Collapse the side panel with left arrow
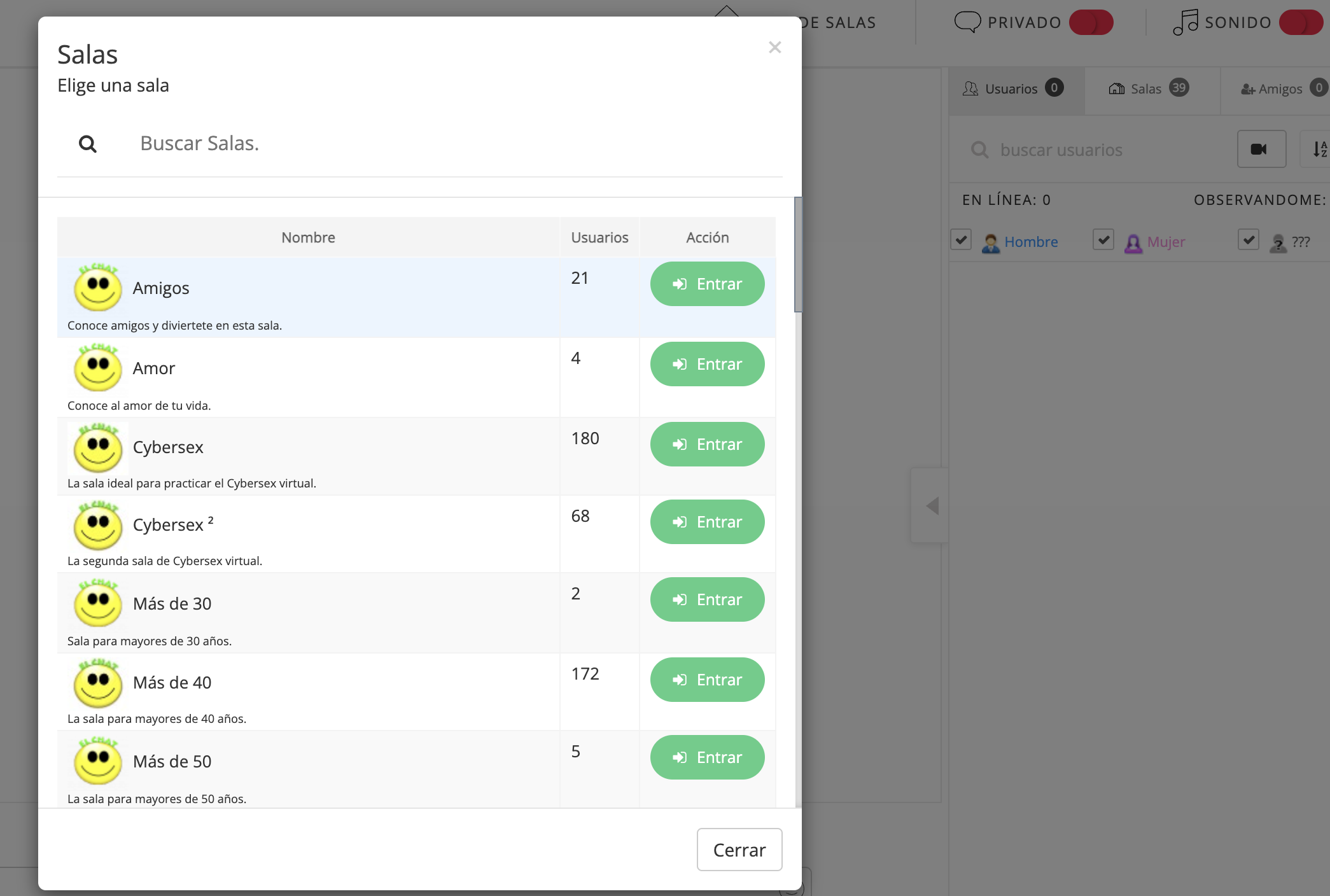1330x896 pixels. point(932,506)
